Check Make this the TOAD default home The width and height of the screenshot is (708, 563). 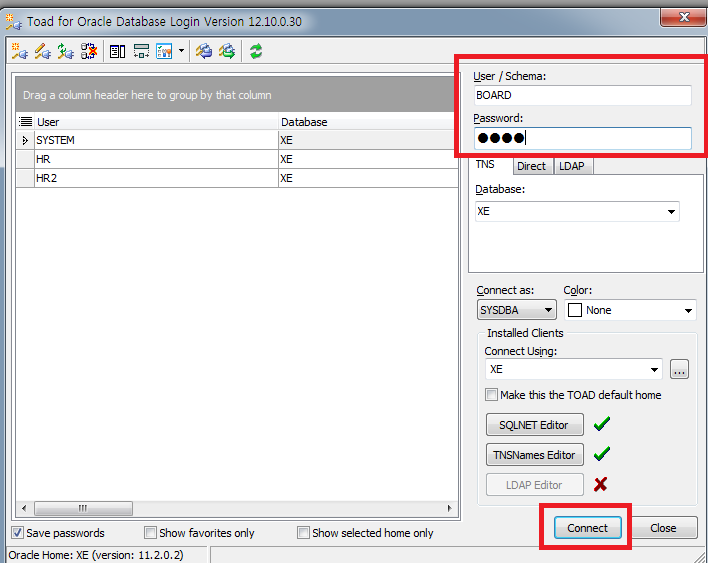point(491,395)
